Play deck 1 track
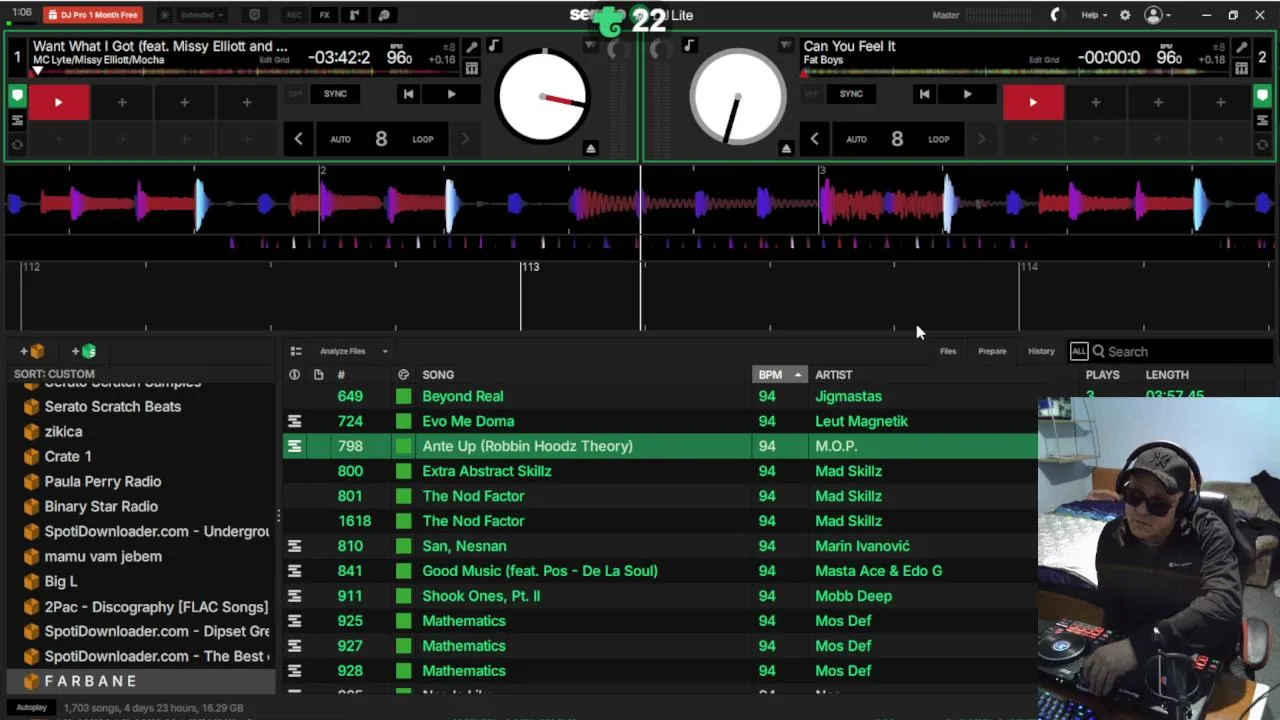The width and height of the screenshot is (1280, 720). [x=451, y=94]
